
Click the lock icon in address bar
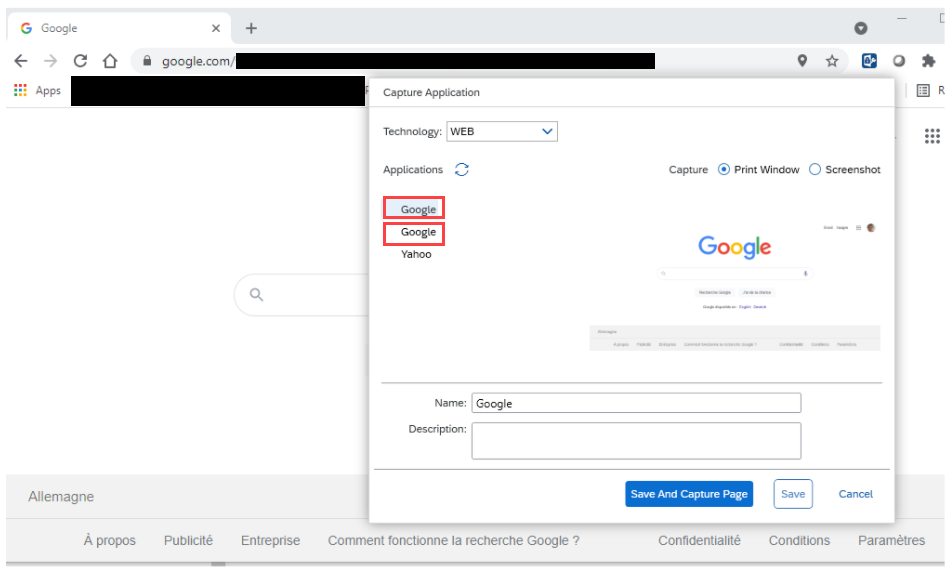tap(147, 60)
